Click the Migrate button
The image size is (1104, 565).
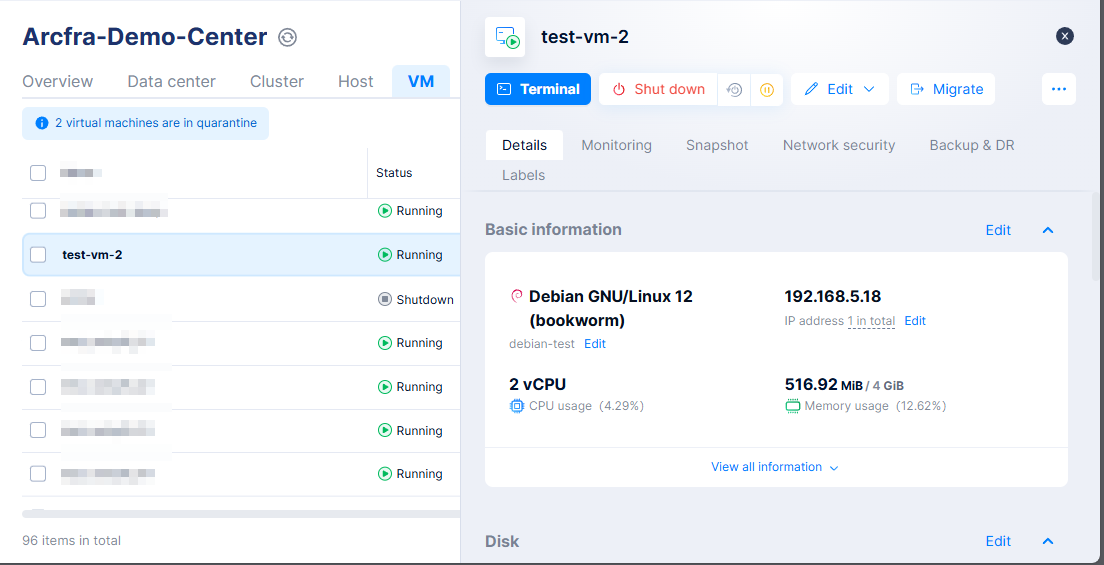coord(946,89)
